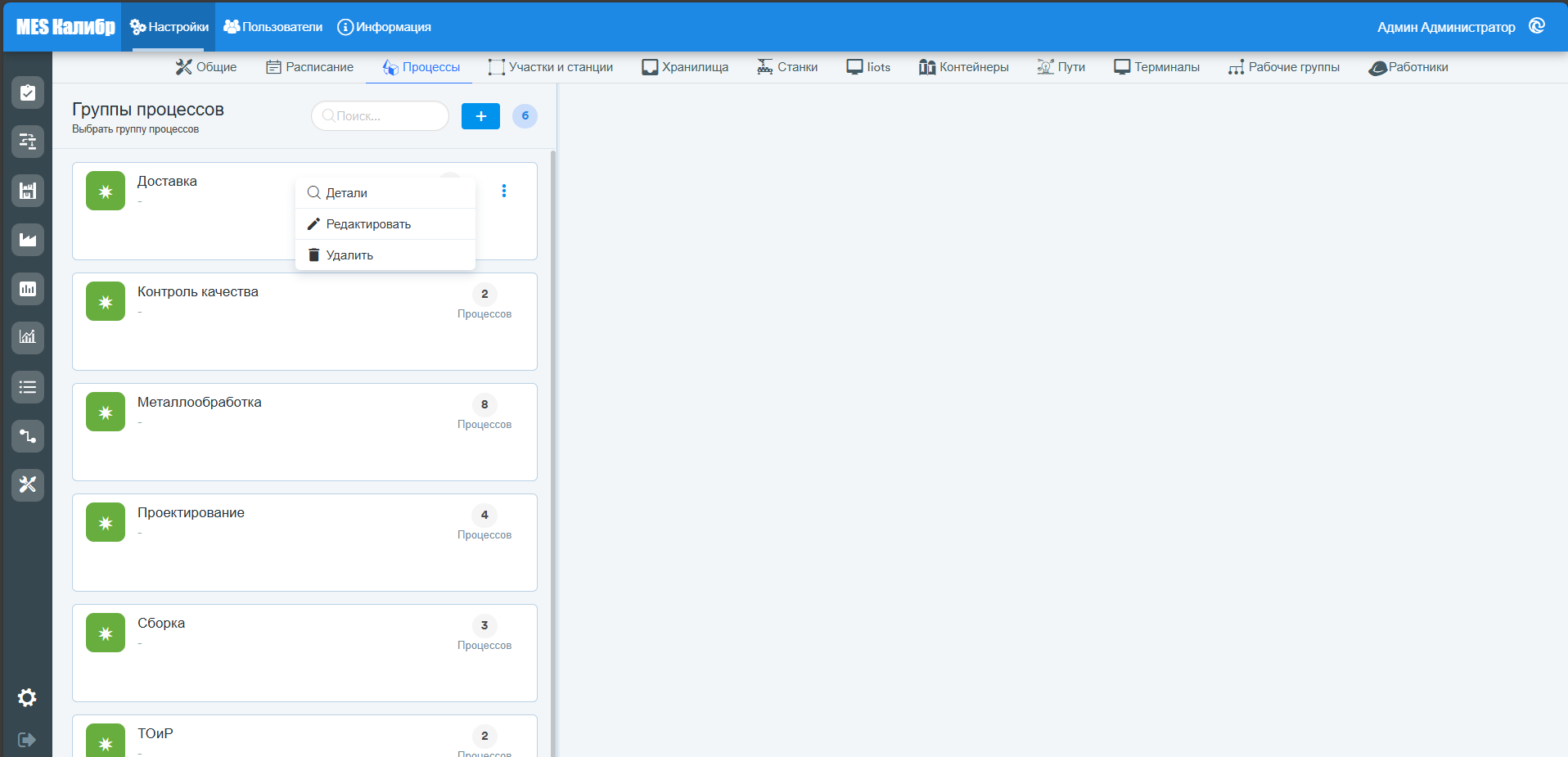1568x757 pixels.
Task: Switch to the Контейнеры tab
Action: pyautogui.click(x=963, y=67)
